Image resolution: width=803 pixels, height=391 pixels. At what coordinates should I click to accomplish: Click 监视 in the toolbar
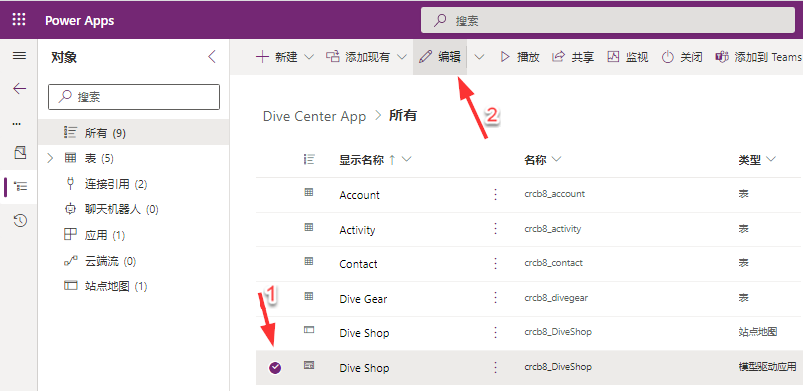click(x=628, y=57)
